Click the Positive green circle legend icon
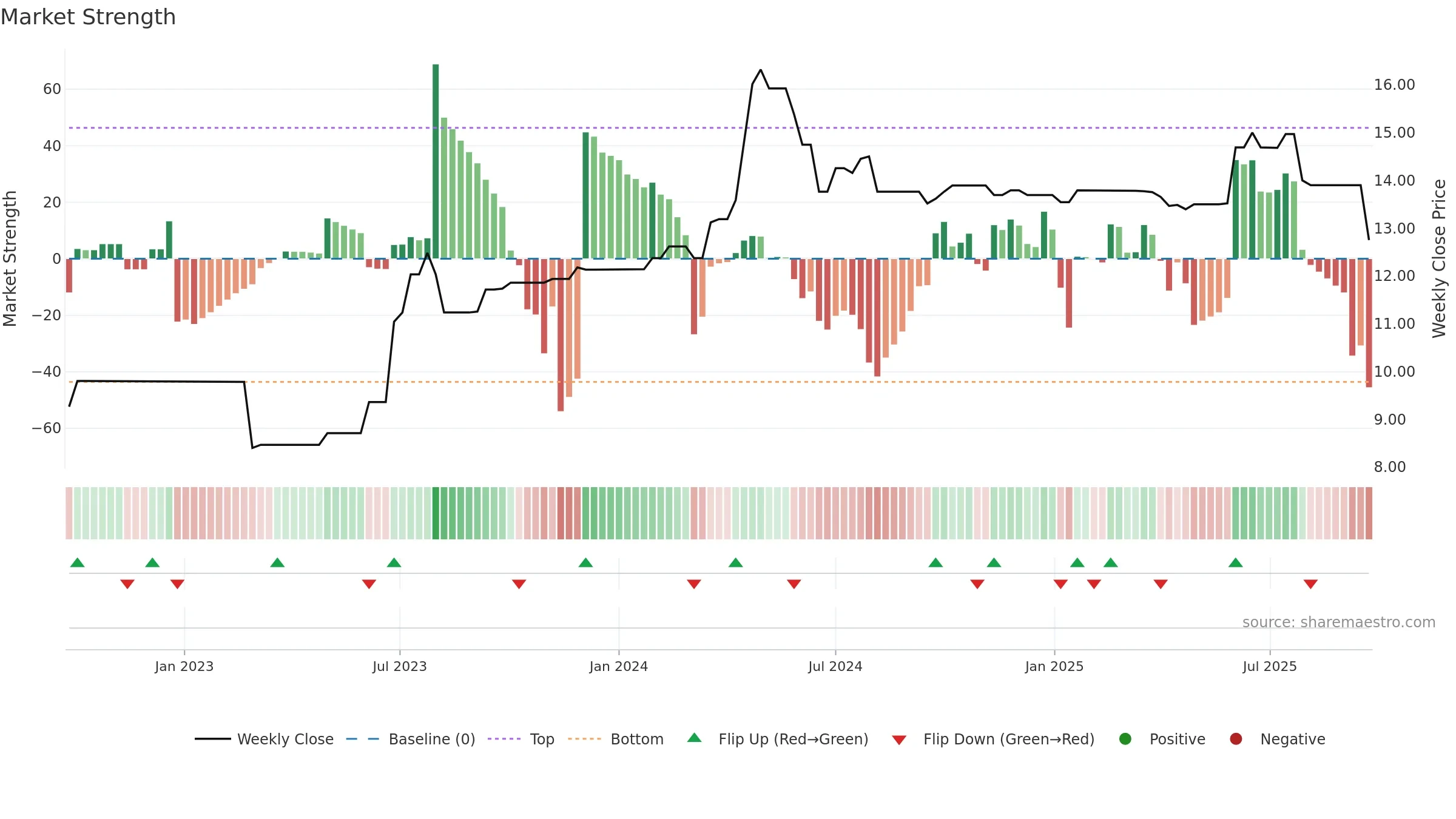 (x=1125, y=739)
